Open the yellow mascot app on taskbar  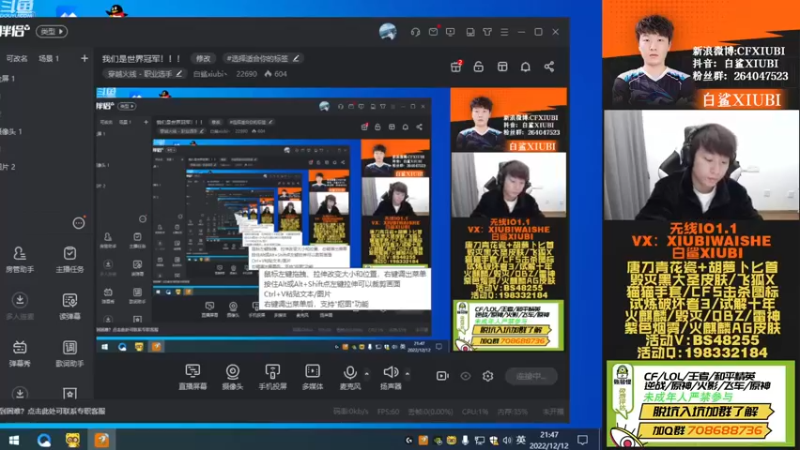72,440
